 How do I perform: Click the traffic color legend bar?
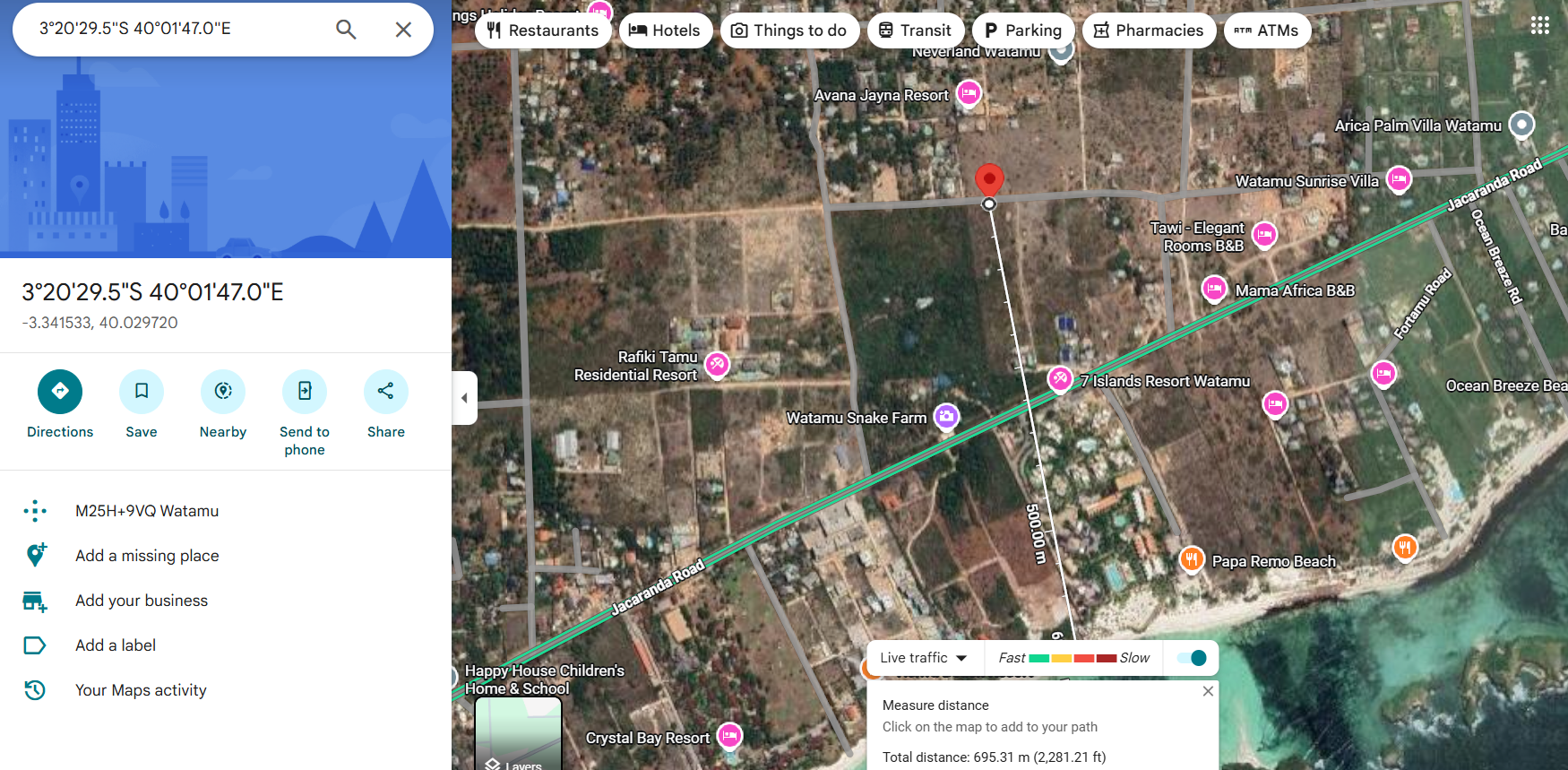(x=1073, y=658)
